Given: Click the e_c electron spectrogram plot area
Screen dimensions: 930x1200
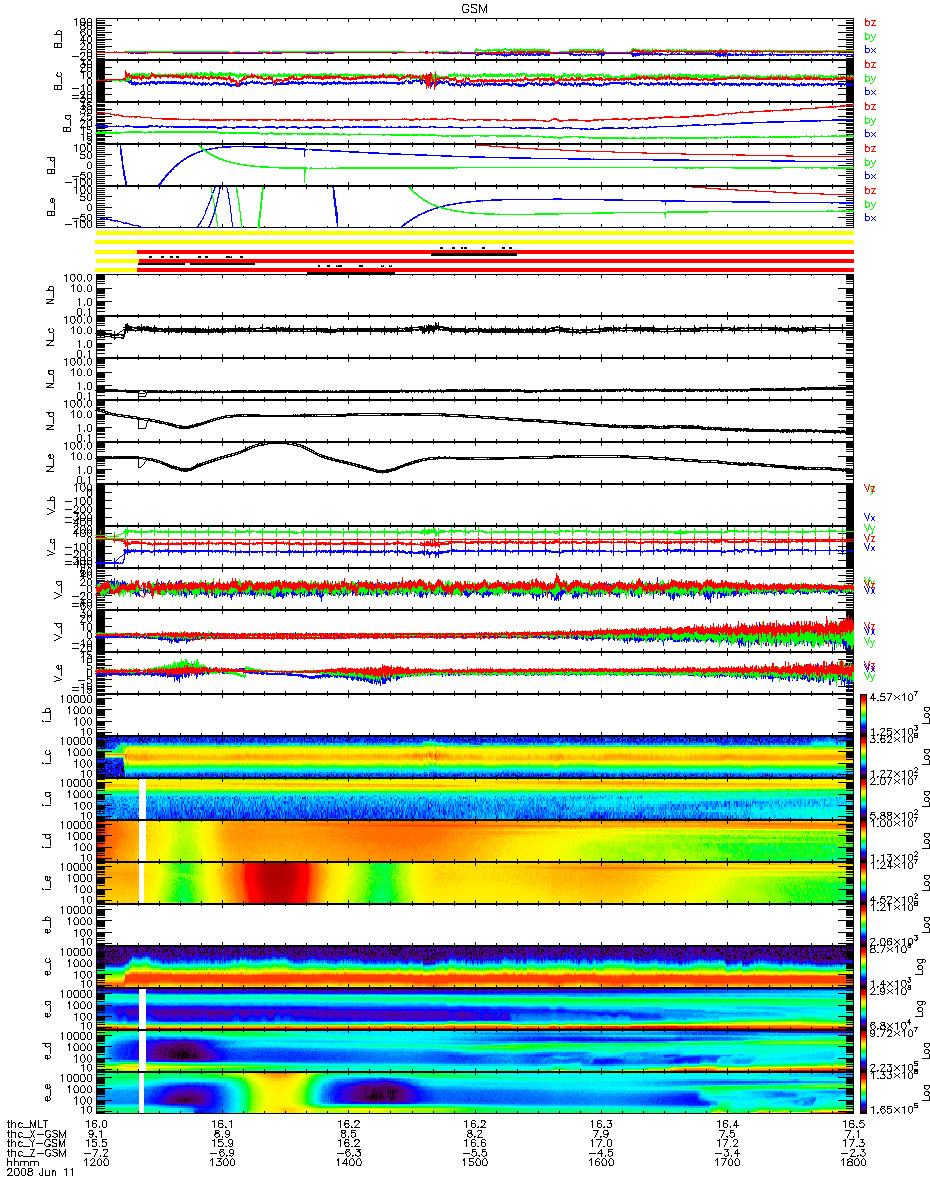Looking at the screenshot, I should point(474,966).
